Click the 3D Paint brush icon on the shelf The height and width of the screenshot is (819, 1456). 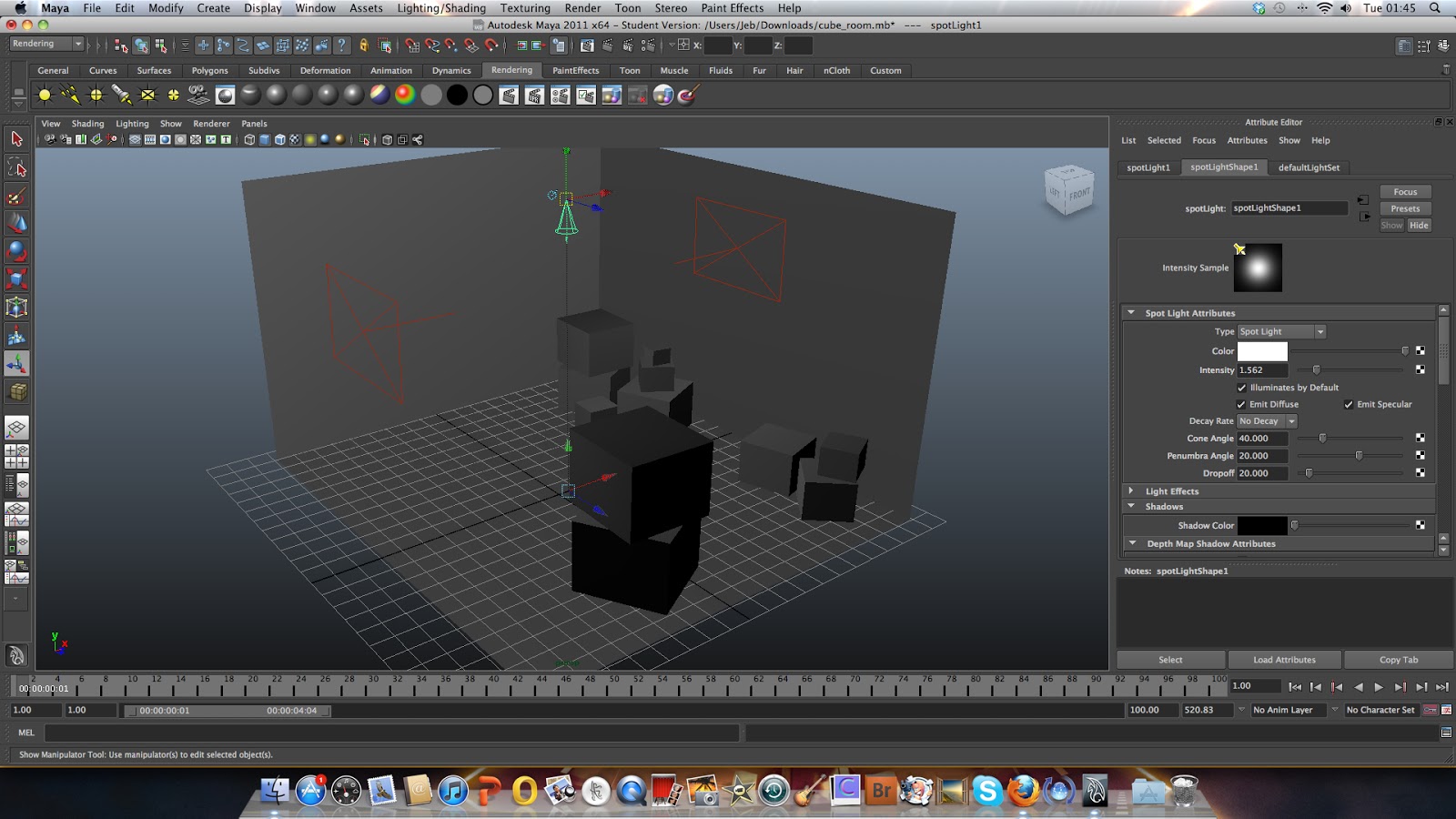(688, 94)
